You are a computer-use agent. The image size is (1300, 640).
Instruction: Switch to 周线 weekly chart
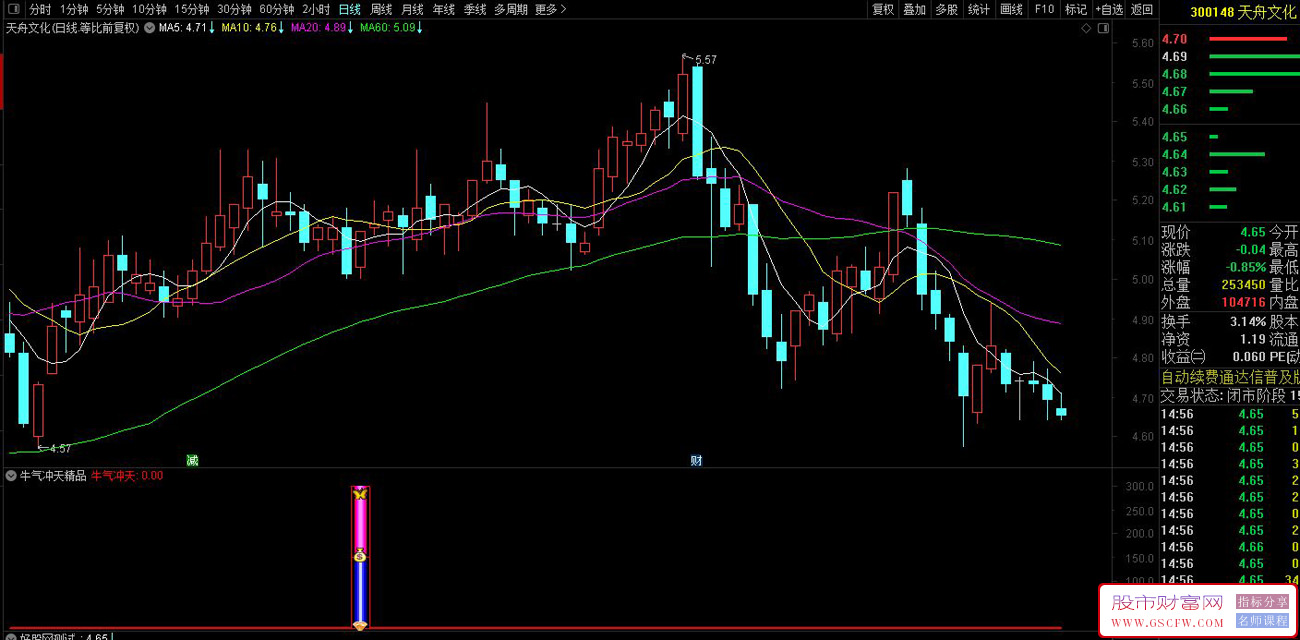381,9
